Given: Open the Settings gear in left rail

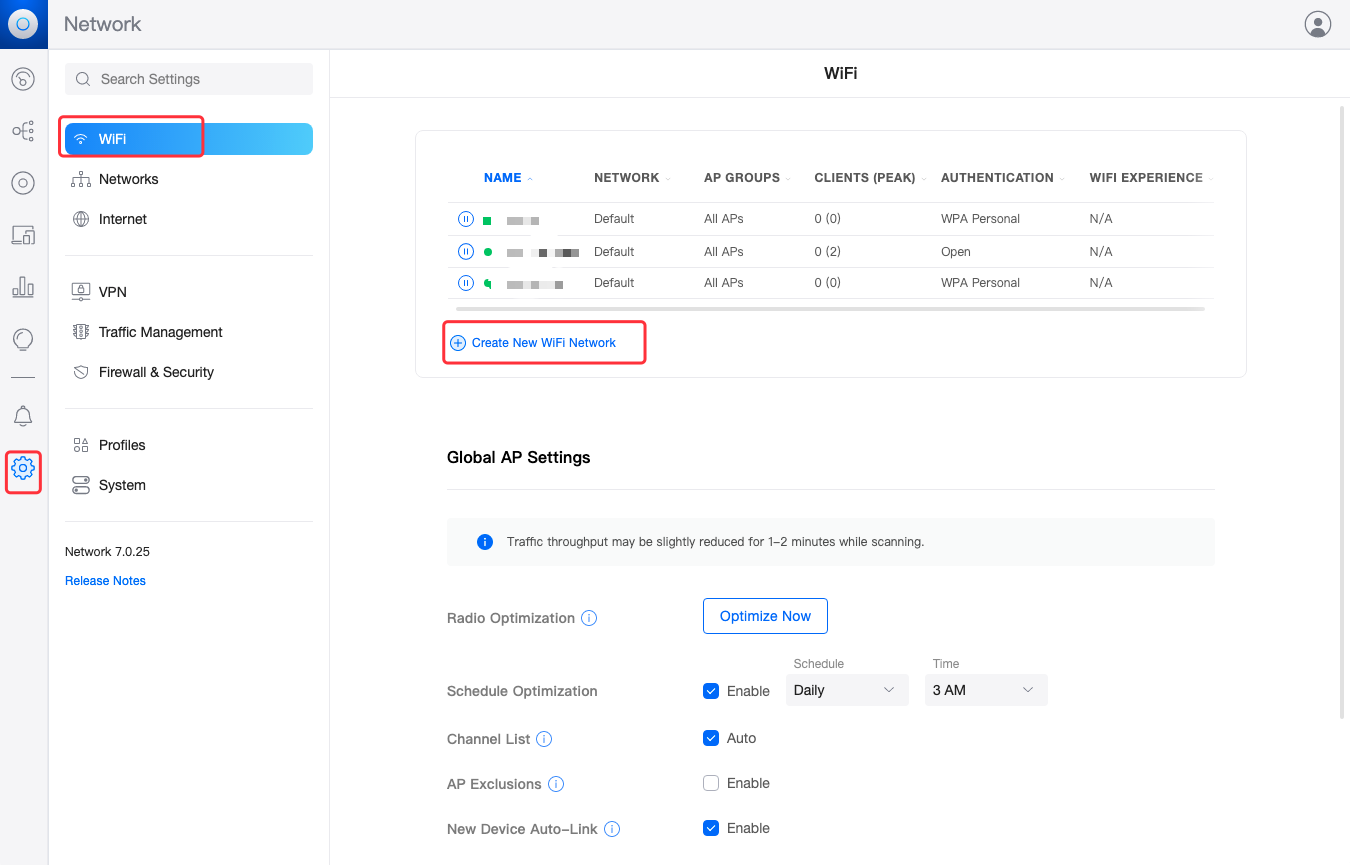Looking at the screenshot, I should [23, 468].
